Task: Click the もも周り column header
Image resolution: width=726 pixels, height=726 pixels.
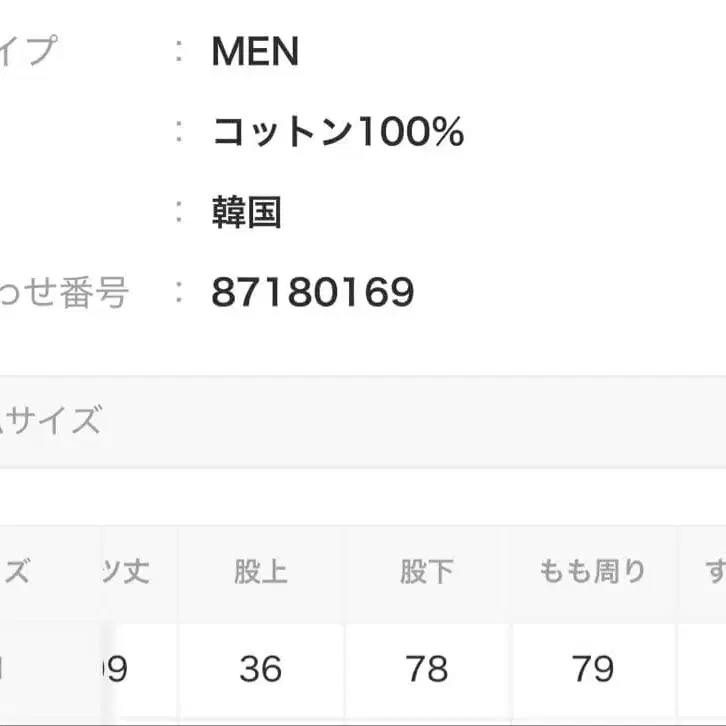Action: click(593, 572)
